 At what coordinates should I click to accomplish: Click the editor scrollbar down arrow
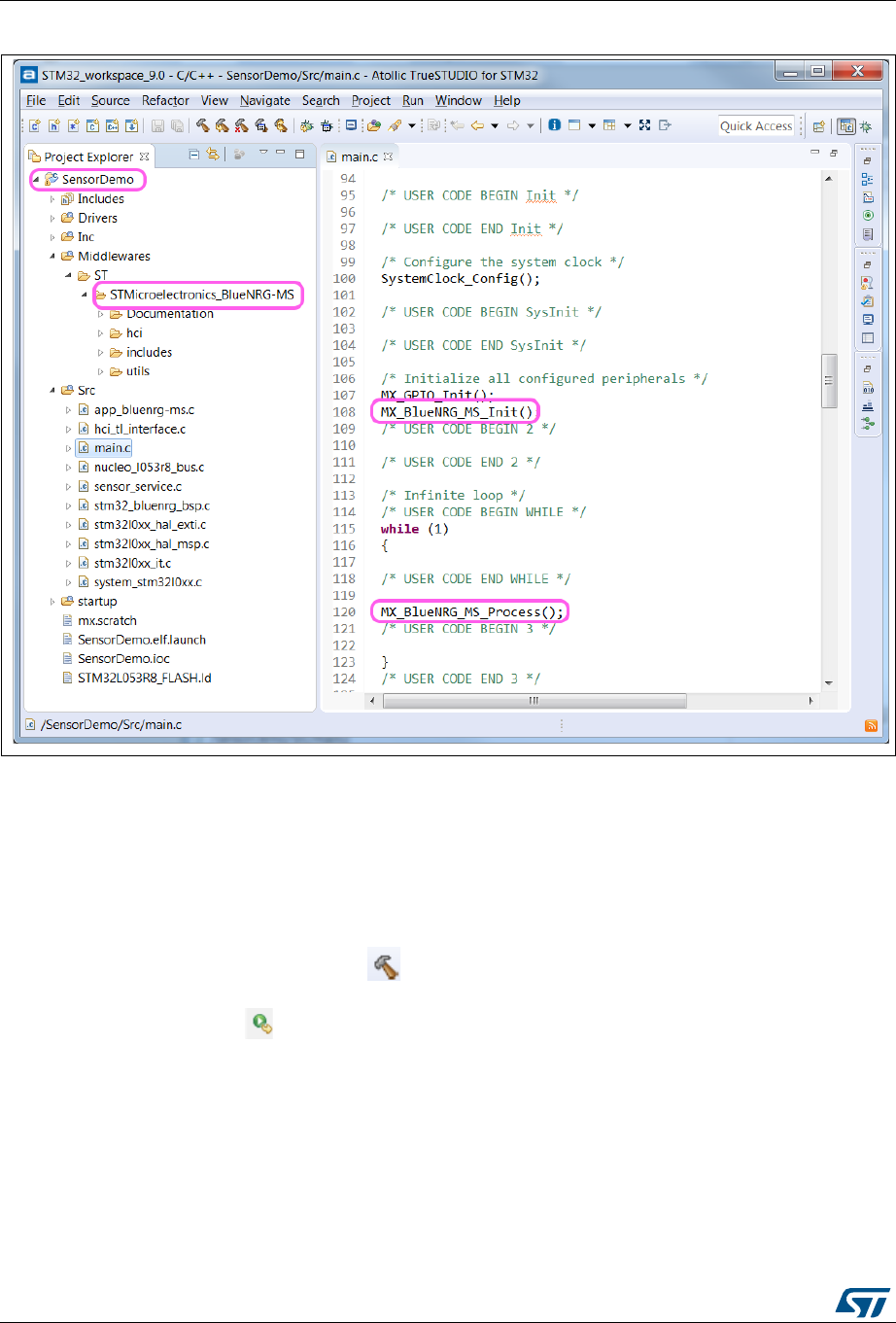[828, 683]
